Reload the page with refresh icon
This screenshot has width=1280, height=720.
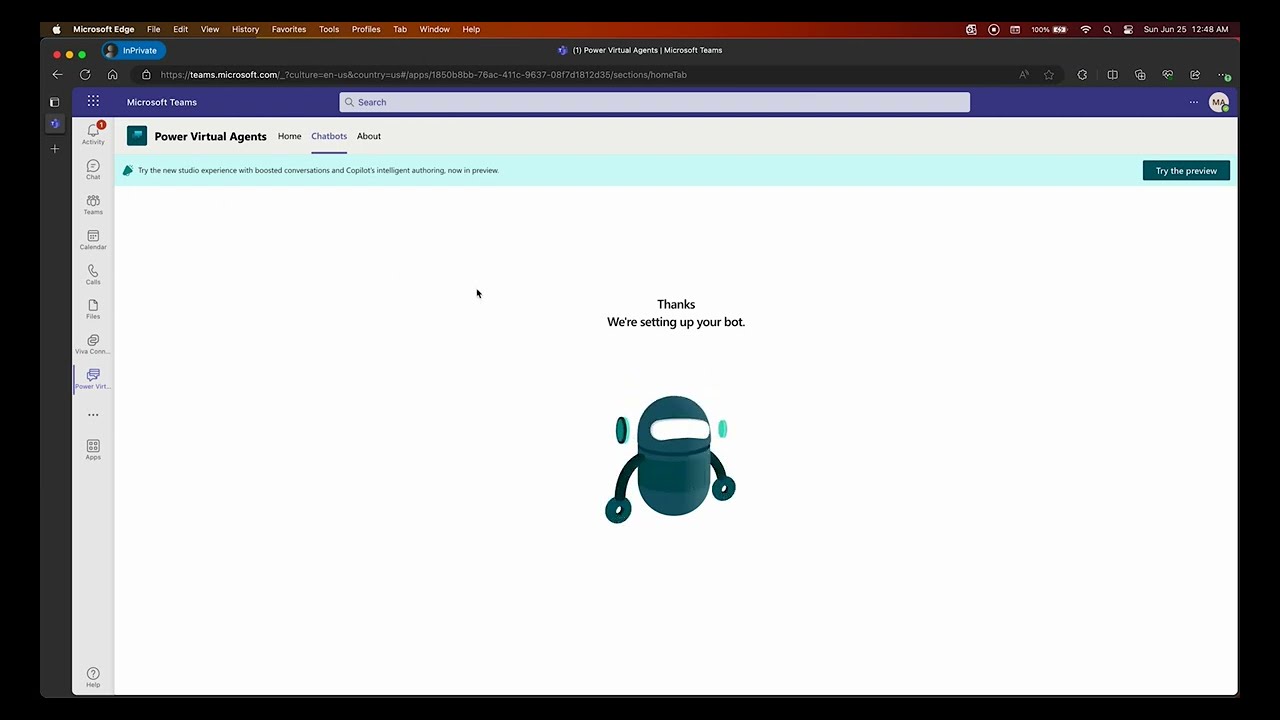tap(85, 74)
